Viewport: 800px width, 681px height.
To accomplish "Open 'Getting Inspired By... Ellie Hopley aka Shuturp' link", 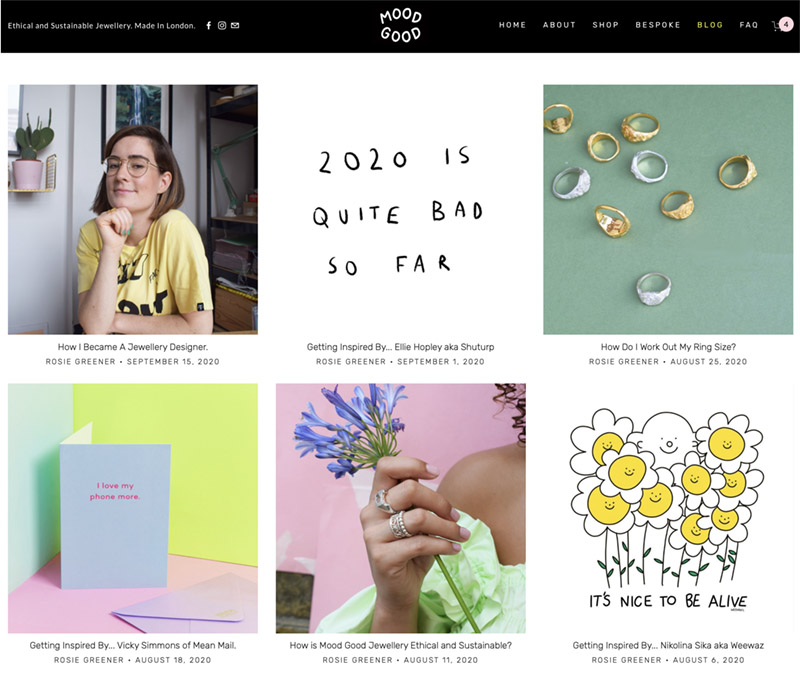I will (401, 347).
